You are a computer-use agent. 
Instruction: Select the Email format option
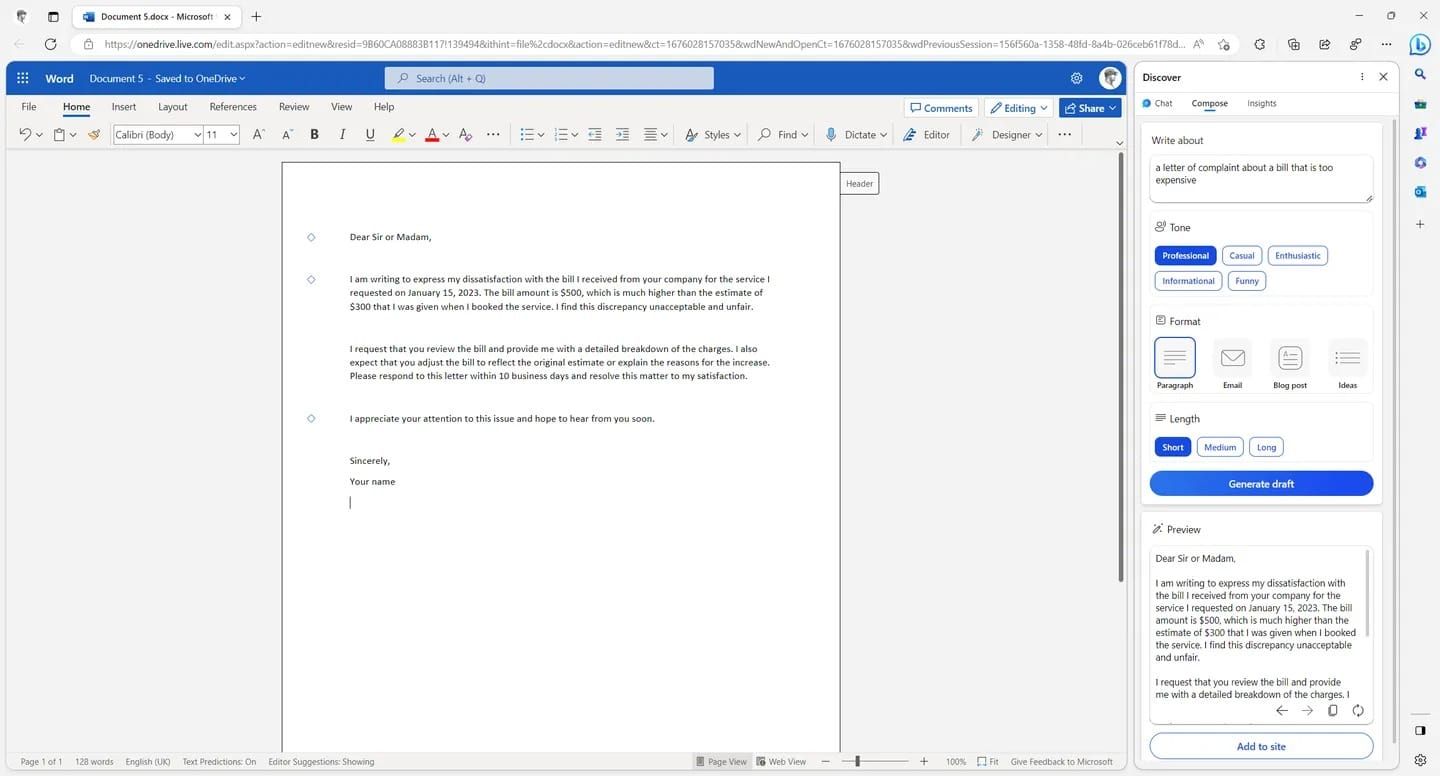tap(1232, 364)
